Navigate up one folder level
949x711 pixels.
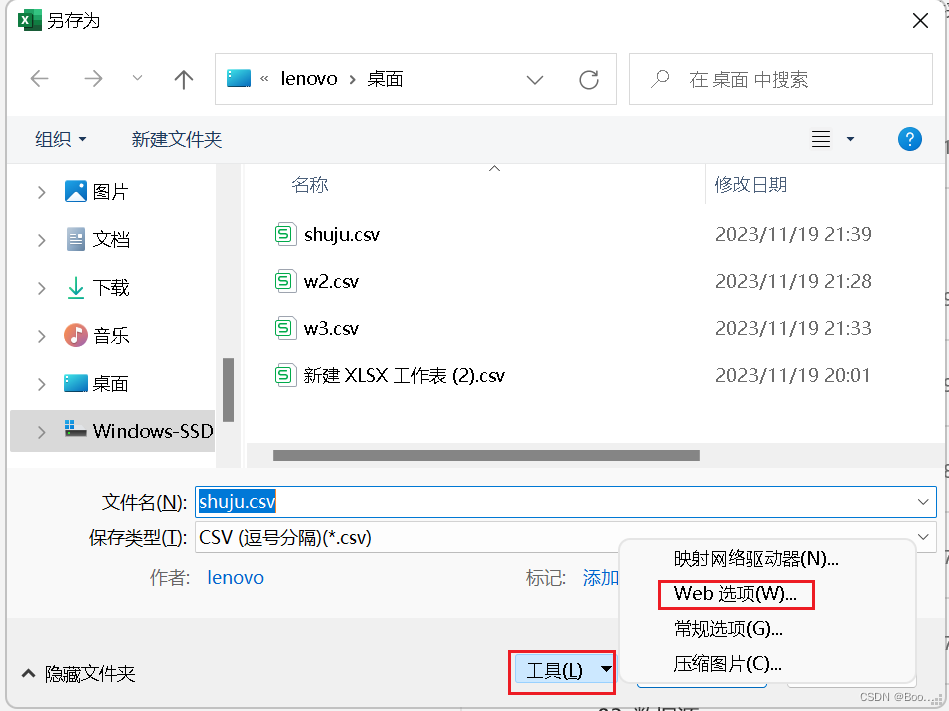tap(183, 78)
